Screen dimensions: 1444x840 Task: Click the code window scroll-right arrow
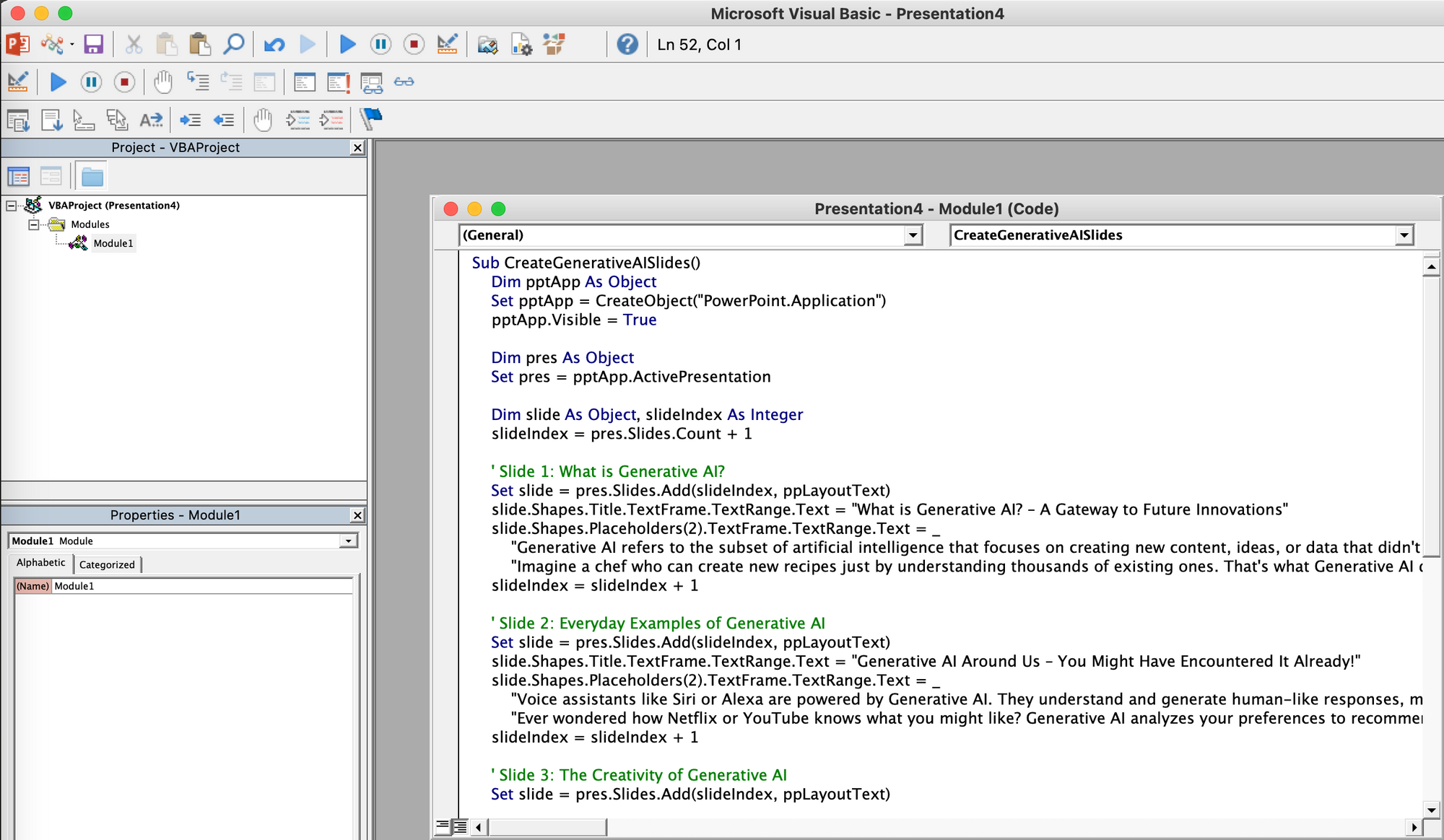(1414, 827)
